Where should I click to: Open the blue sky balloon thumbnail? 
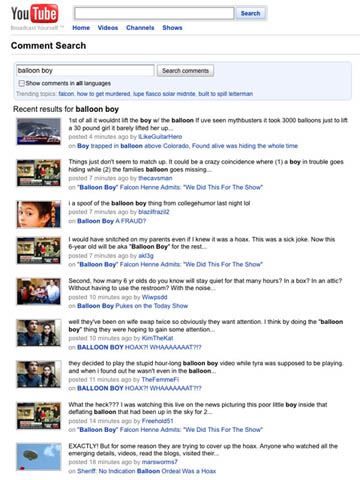tap(39, 457)
